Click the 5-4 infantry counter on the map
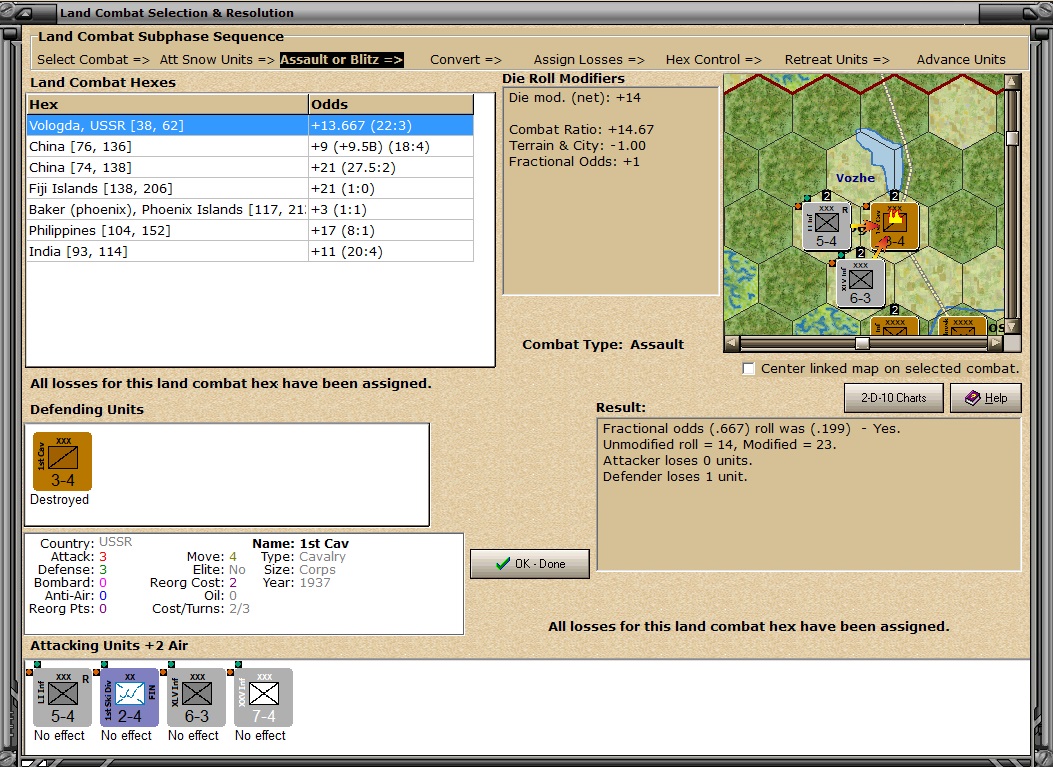 coord(827,226)
